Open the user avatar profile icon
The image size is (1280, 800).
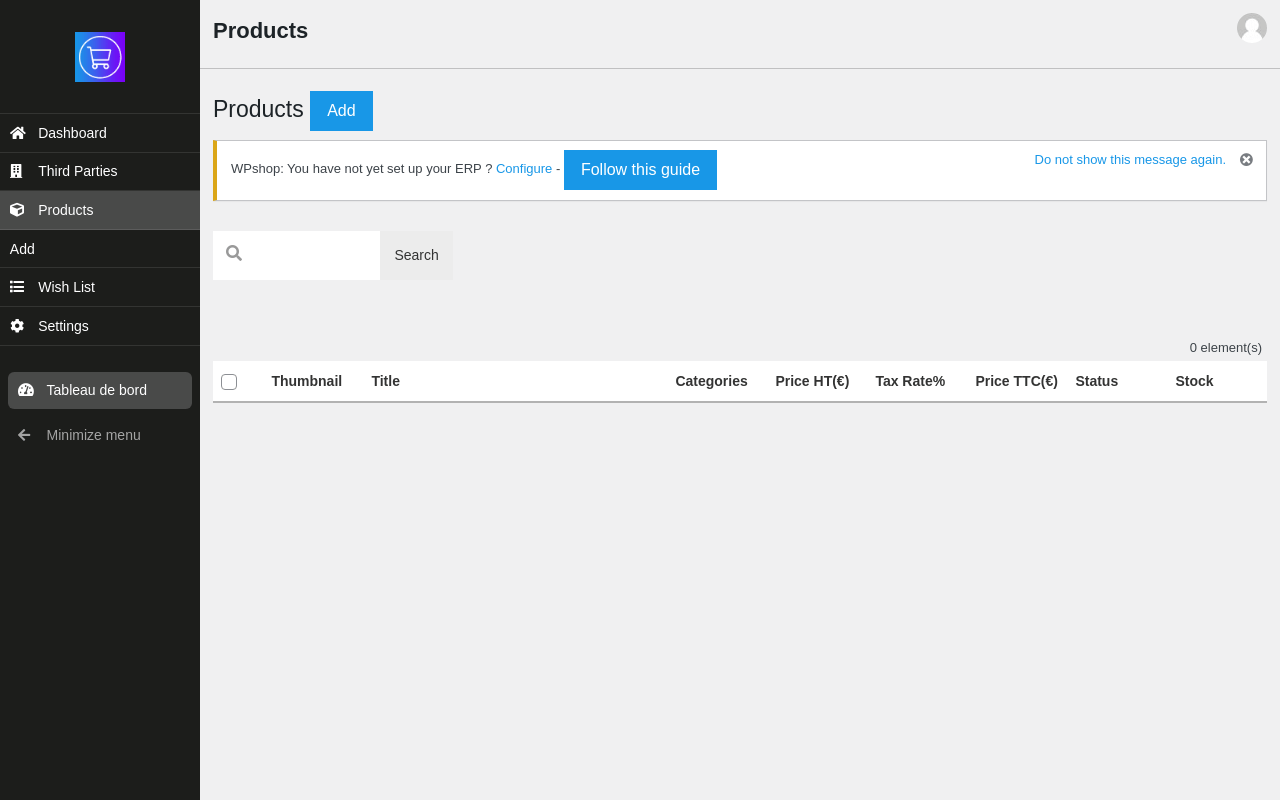1252,28
